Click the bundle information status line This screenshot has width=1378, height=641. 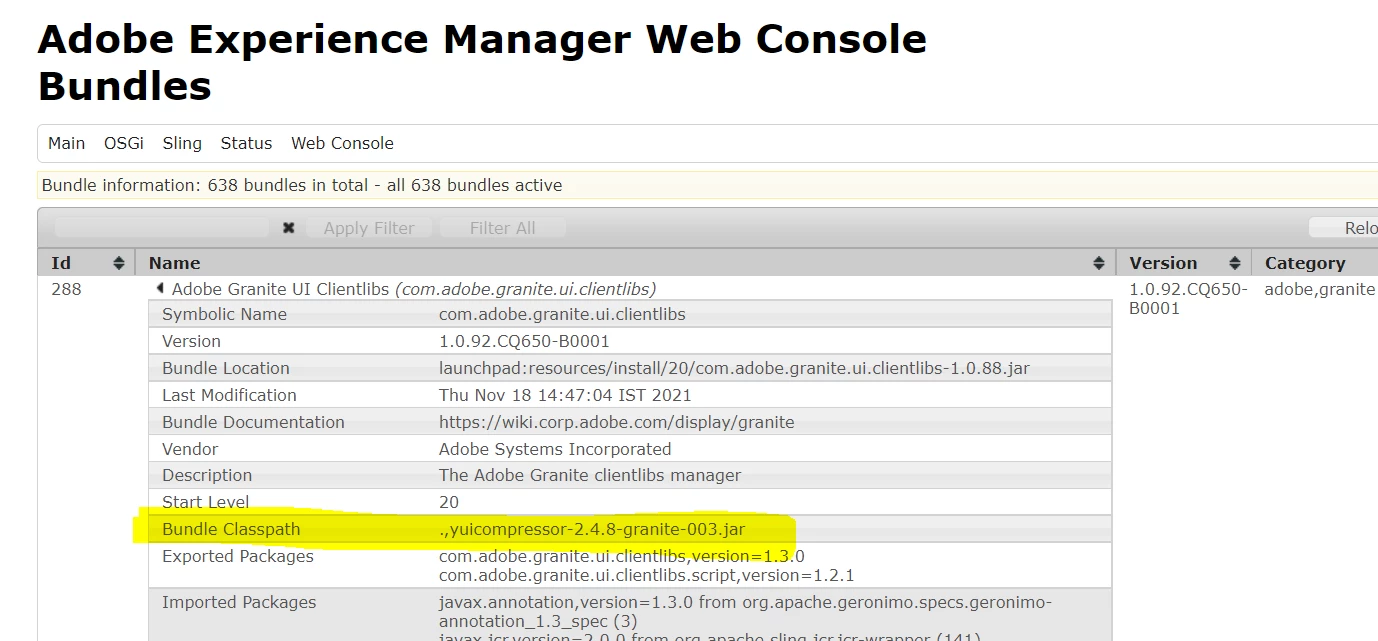coord(302,185)
